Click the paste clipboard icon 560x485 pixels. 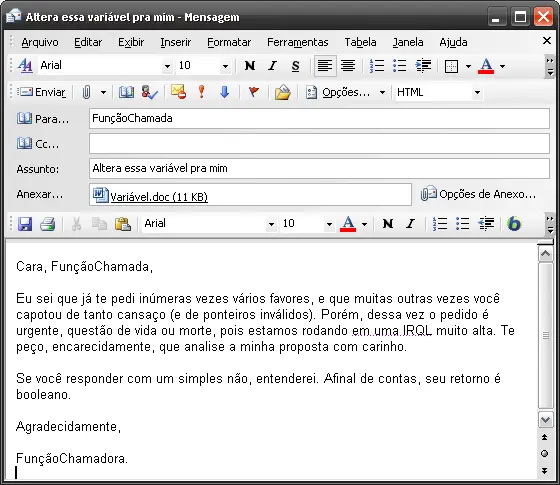tap(122, 224)
